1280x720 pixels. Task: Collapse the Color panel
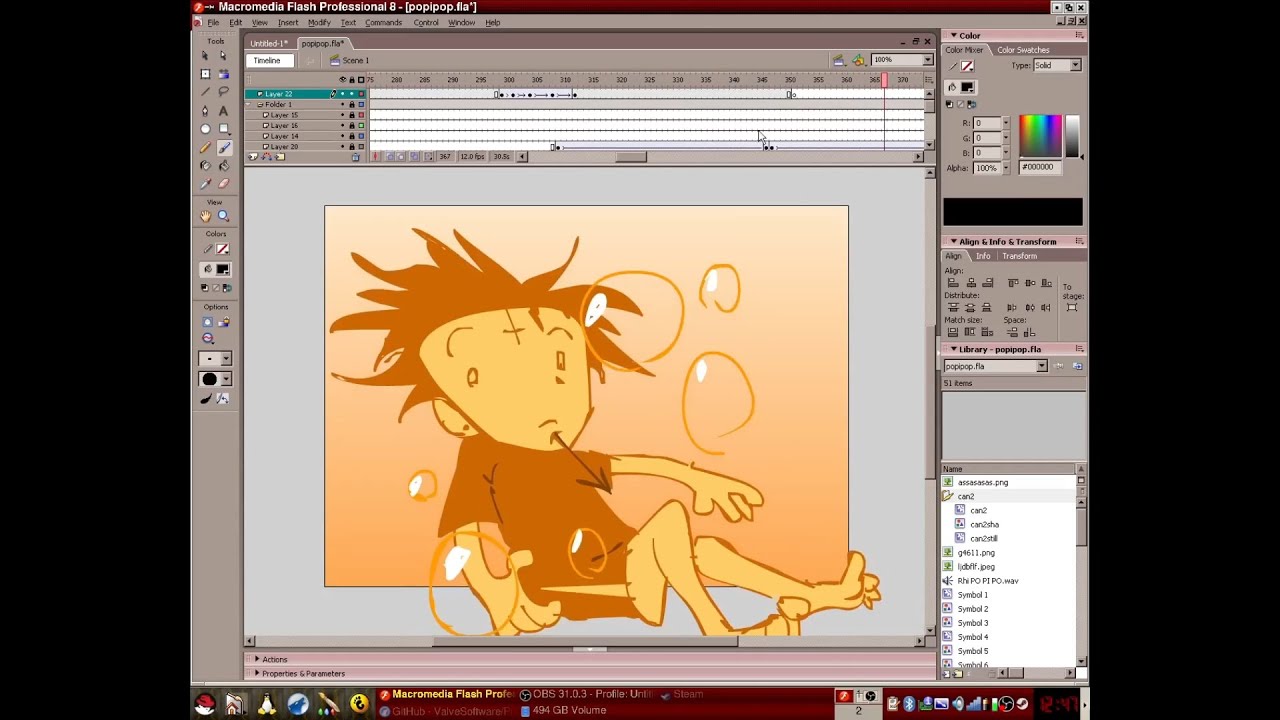[953, 36]
